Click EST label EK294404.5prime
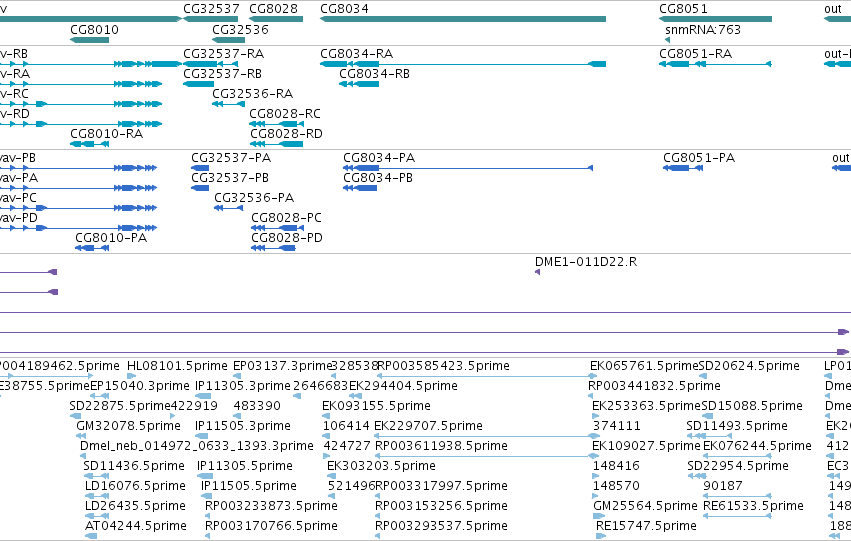 point(403,386)
